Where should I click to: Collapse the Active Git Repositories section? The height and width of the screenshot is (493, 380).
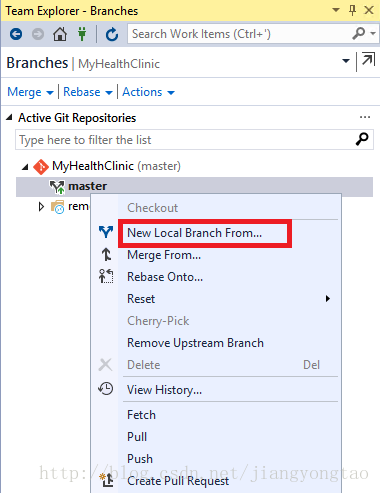click(x=9, y=117)
